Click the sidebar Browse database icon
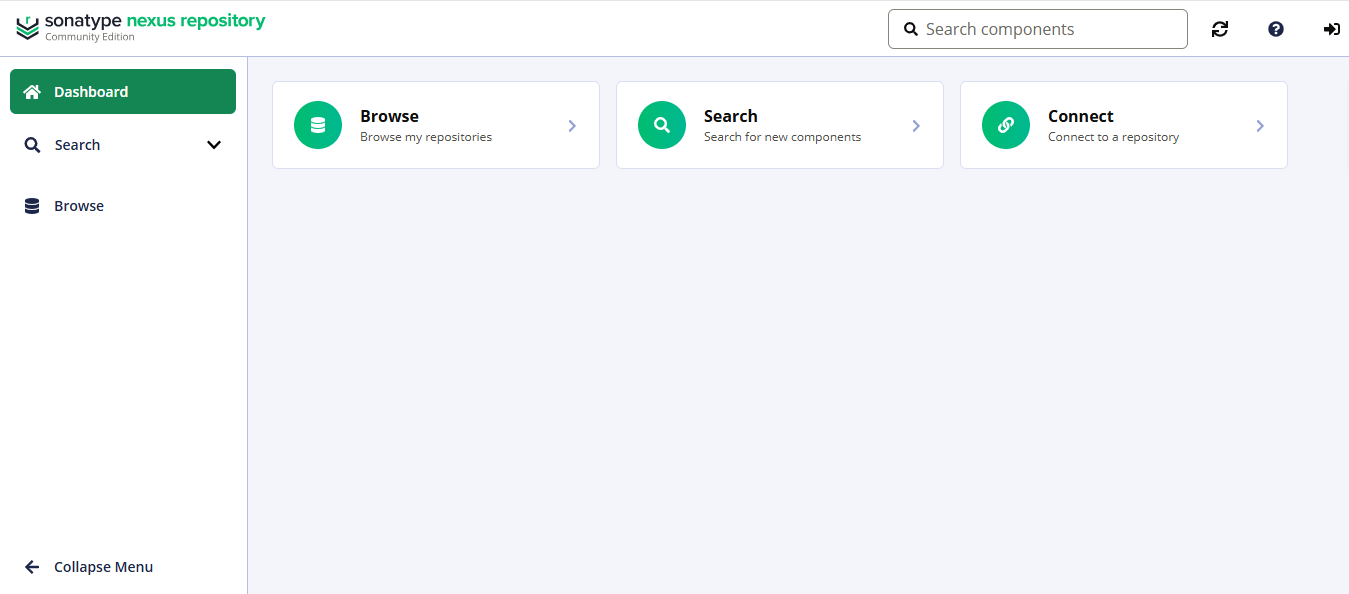Screen dimensions: 1349x594 32,206
